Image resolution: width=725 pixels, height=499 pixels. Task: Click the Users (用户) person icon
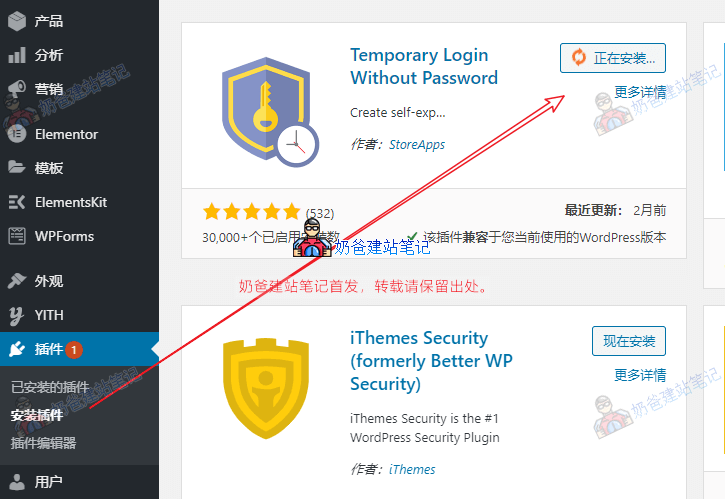[x=17, y=482]
